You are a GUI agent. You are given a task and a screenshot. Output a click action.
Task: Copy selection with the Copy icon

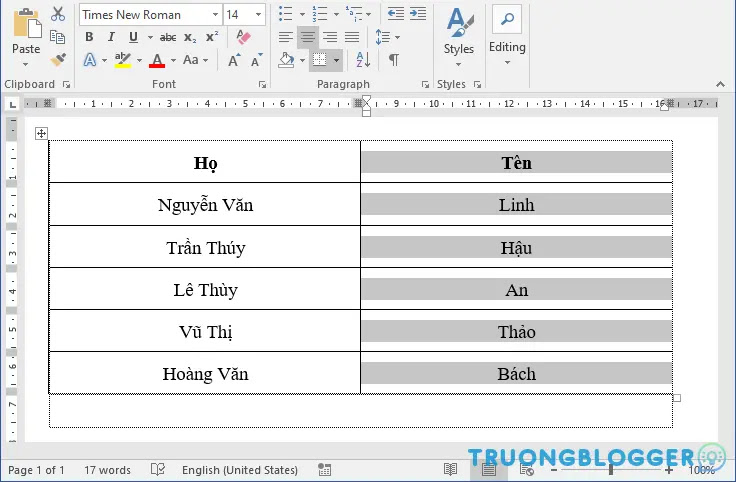58,37
